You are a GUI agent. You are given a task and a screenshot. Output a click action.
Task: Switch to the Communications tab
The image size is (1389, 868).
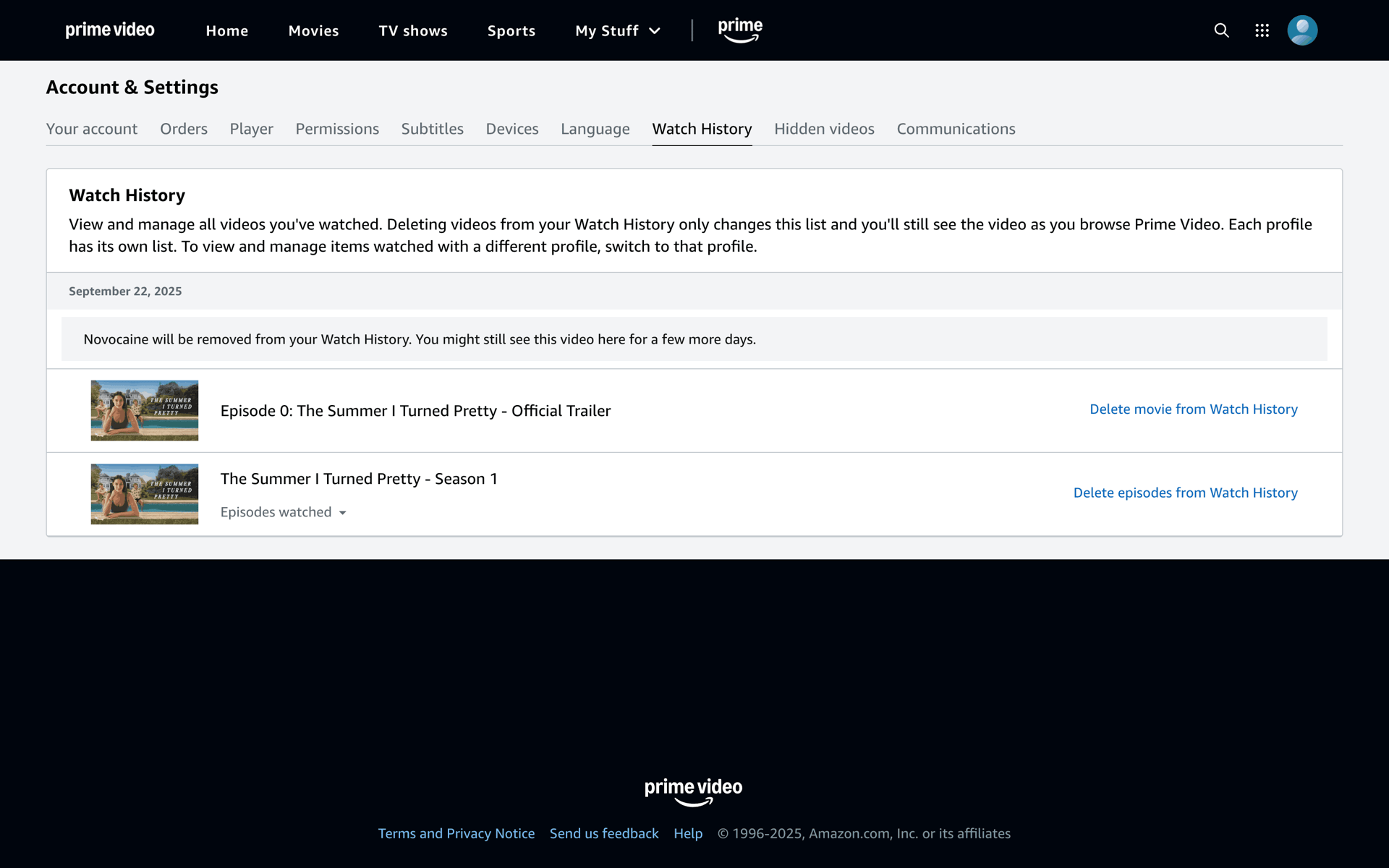click(x=956, y=129)
